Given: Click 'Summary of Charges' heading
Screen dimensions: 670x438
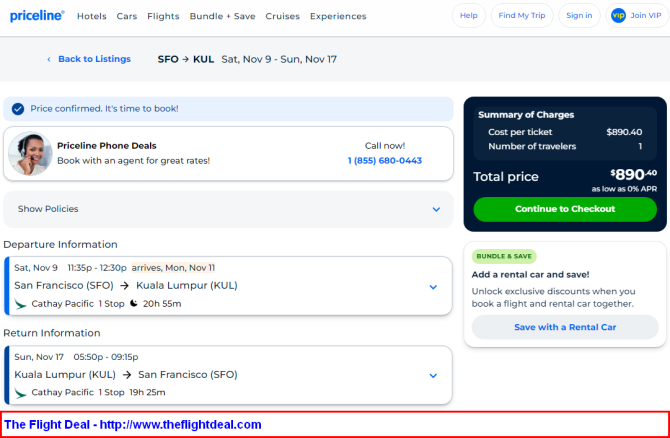Looking at the screenshot, I should [526, 115].
